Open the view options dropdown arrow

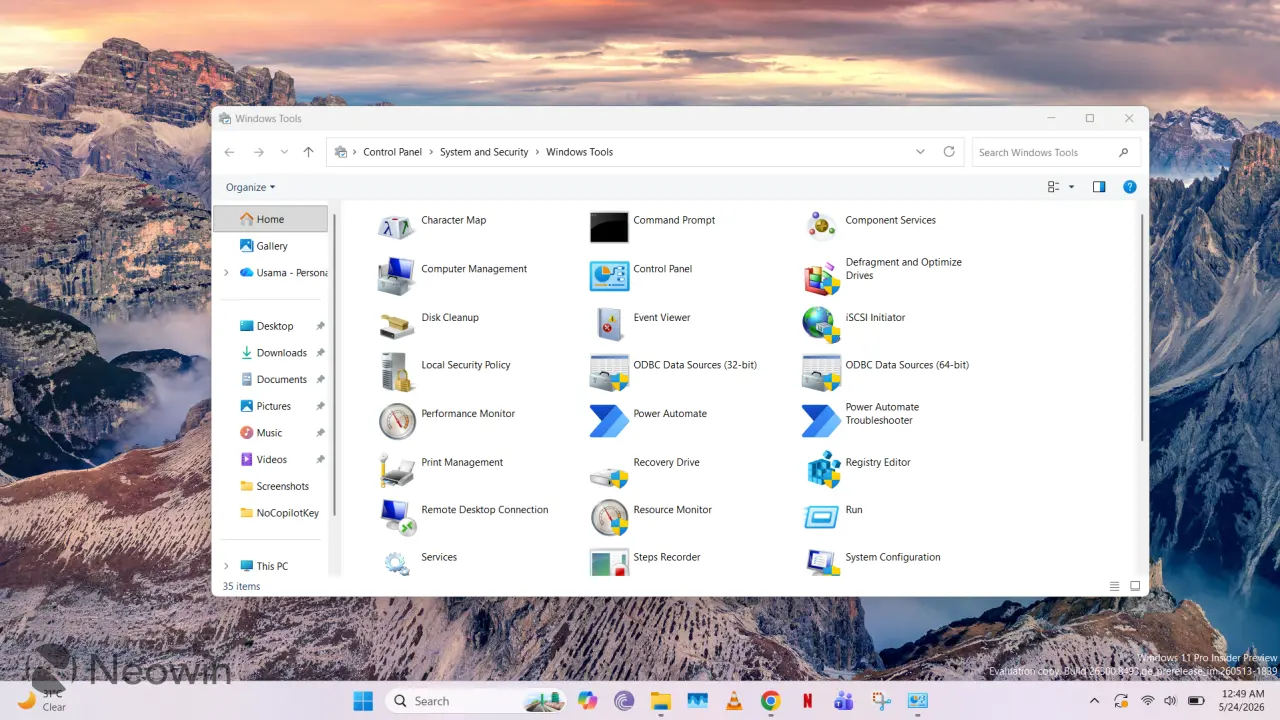[1072, 187]
